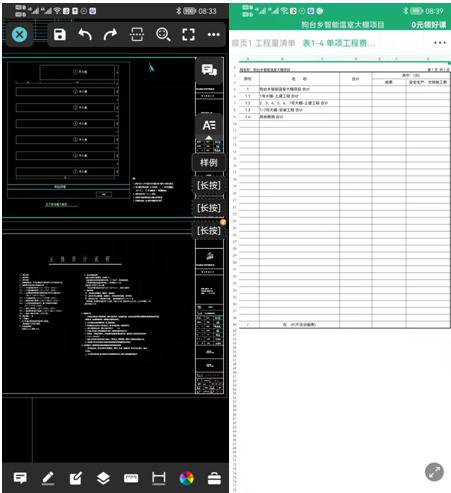Undo the last drawing action

(85, 35)
